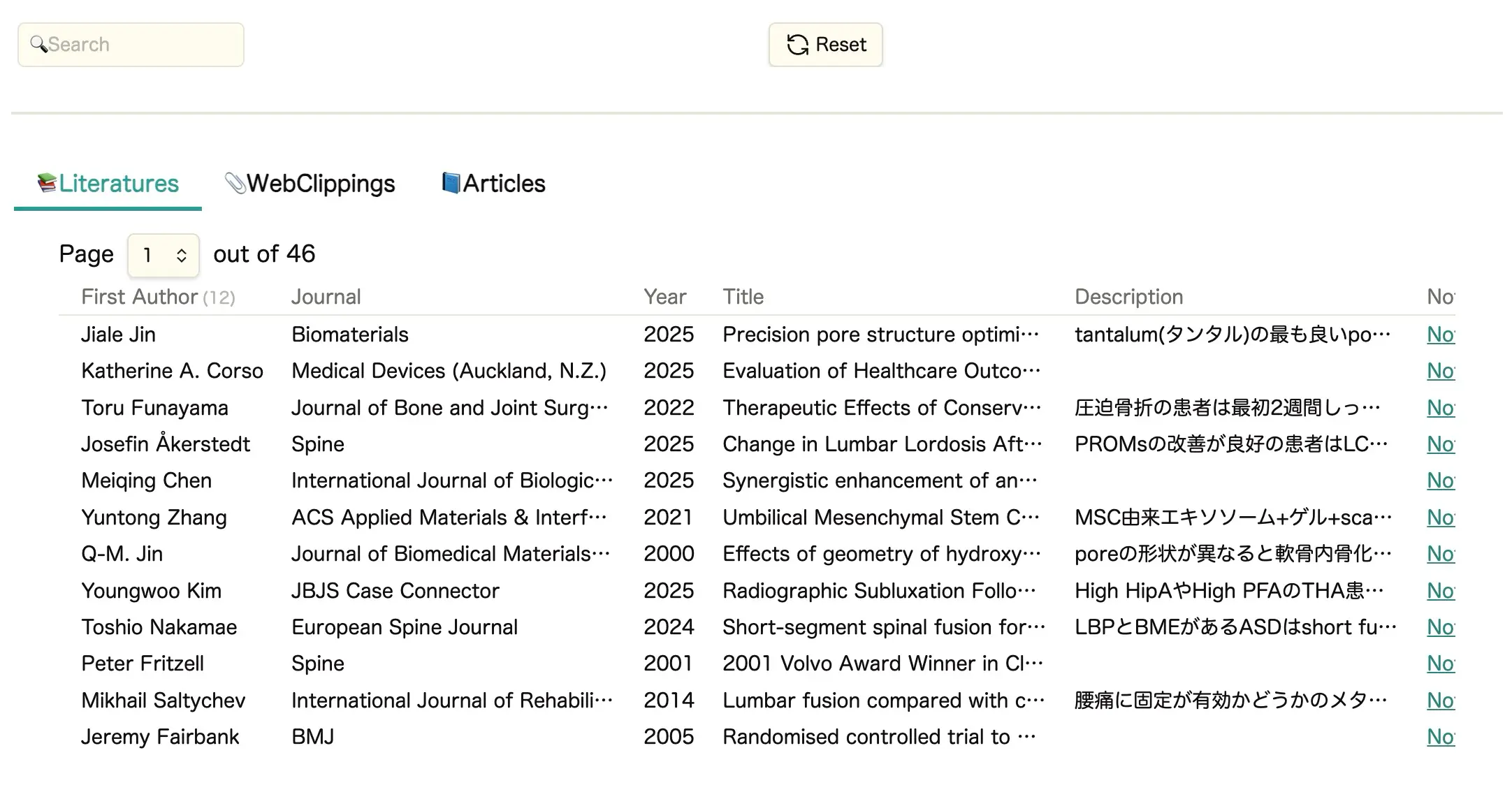Open the Notion link for Jiale Jin

coord(1440,335)
